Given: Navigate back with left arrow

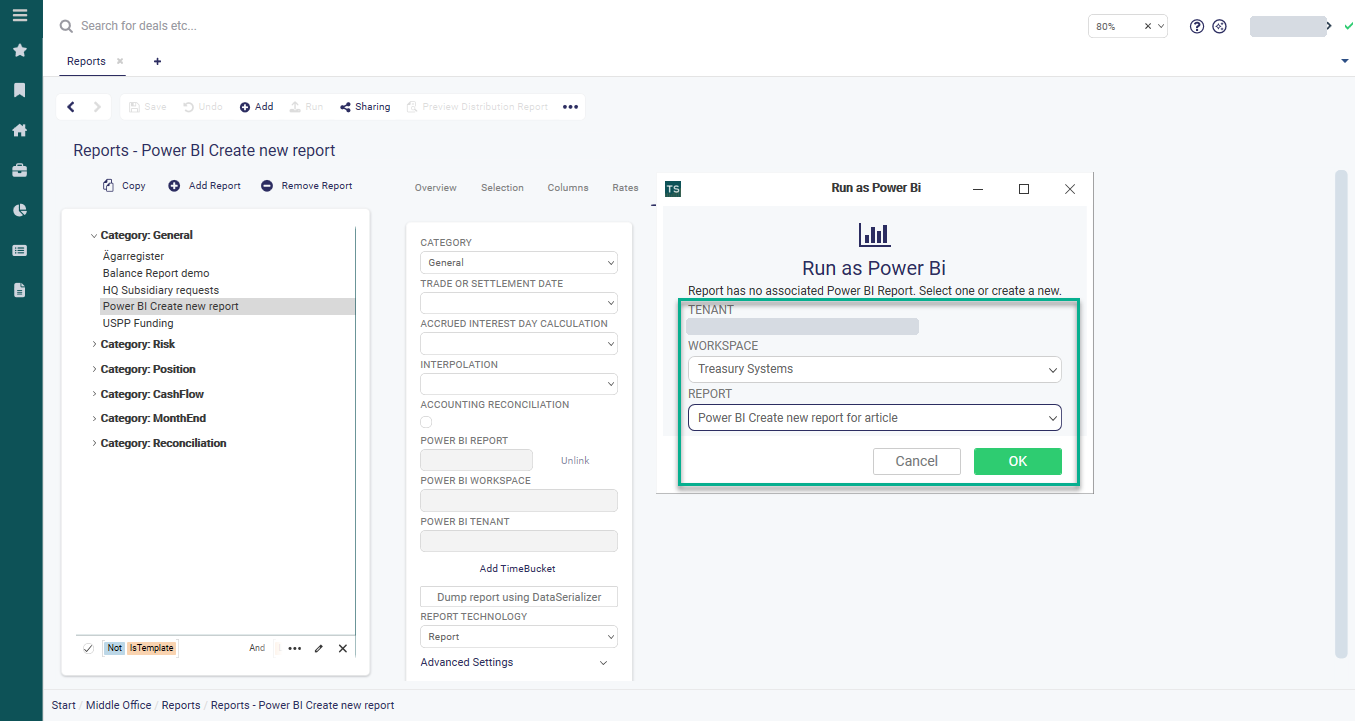Looking at the screenshot, I should pyautogui.click(x=71, y=107).
